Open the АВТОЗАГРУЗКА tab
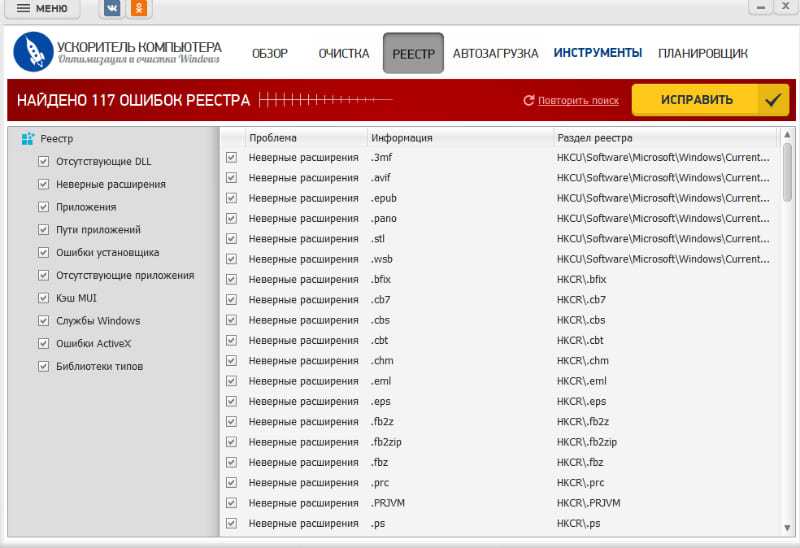The width and height of the screenshot is (800, 548). pos(495,54)
